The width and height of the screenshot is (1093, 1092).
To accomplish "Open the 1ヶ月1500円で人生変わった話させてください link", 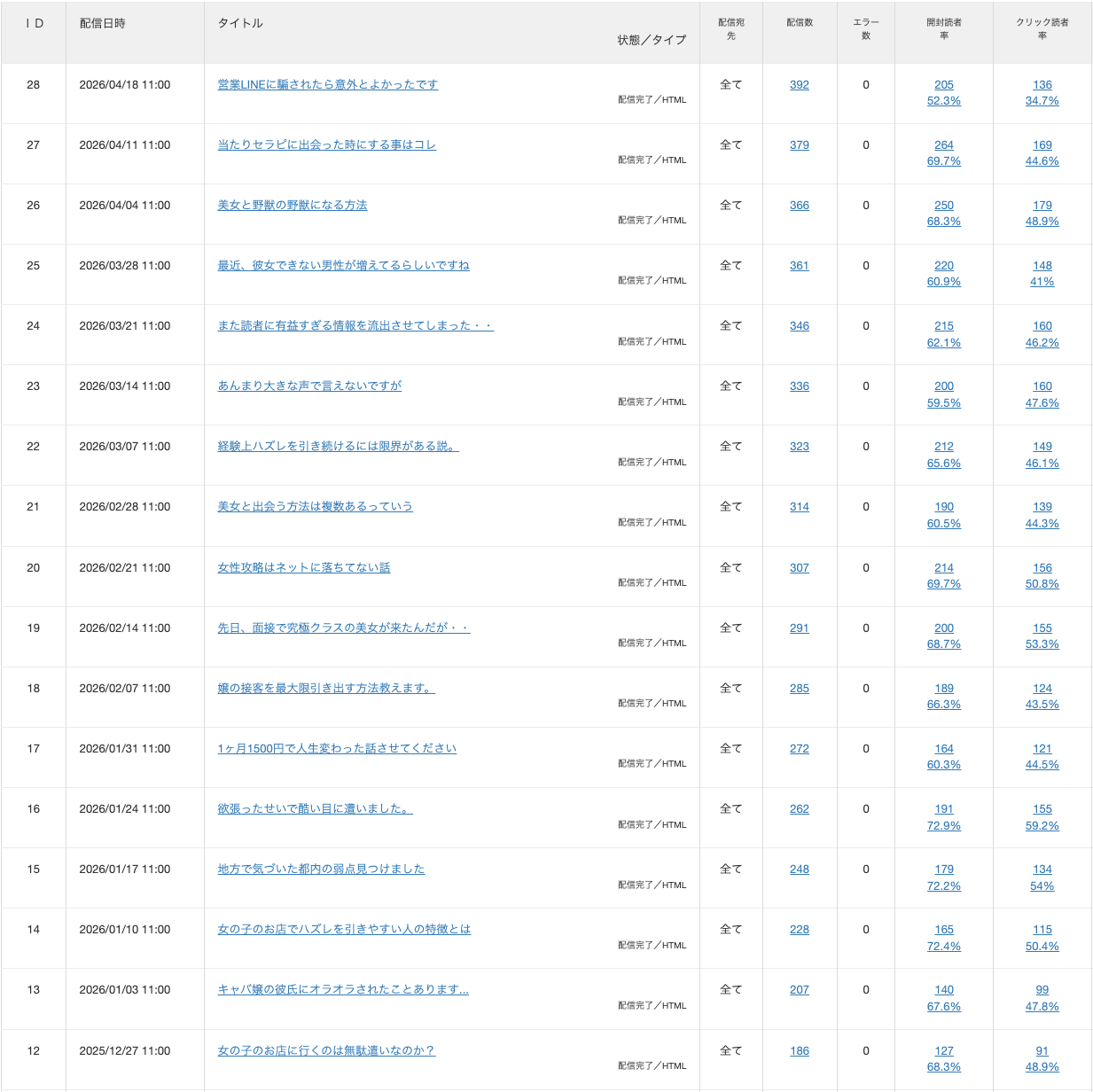I will tap(337, 749).
